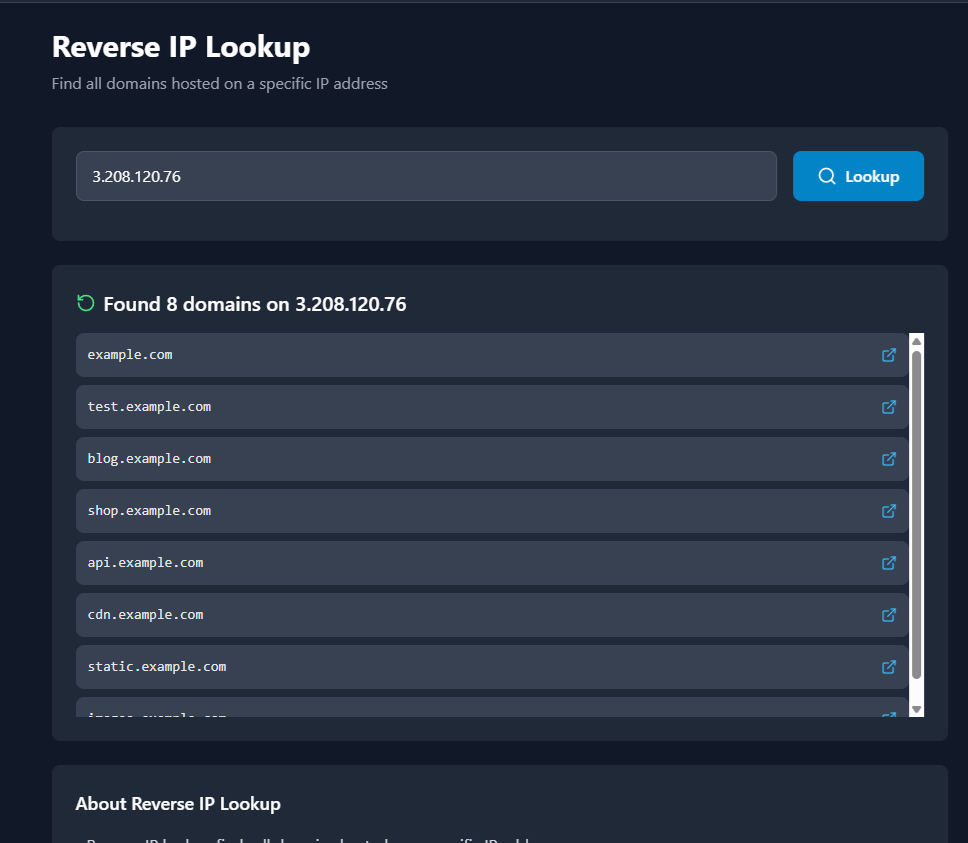Open external link for cdn.example.com

coord(888,615)
